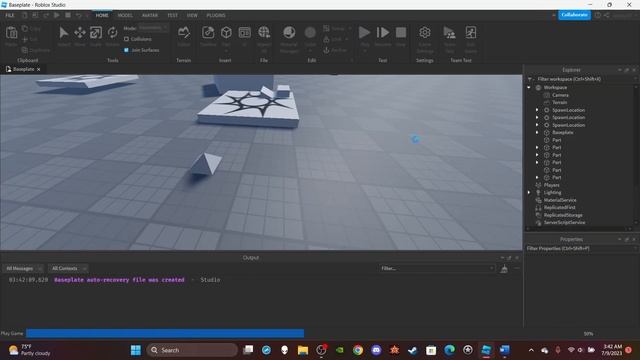This screenshot has height=360, width=640.
Task: Expand the Baseplate tree node
Action: coord(537,132)
